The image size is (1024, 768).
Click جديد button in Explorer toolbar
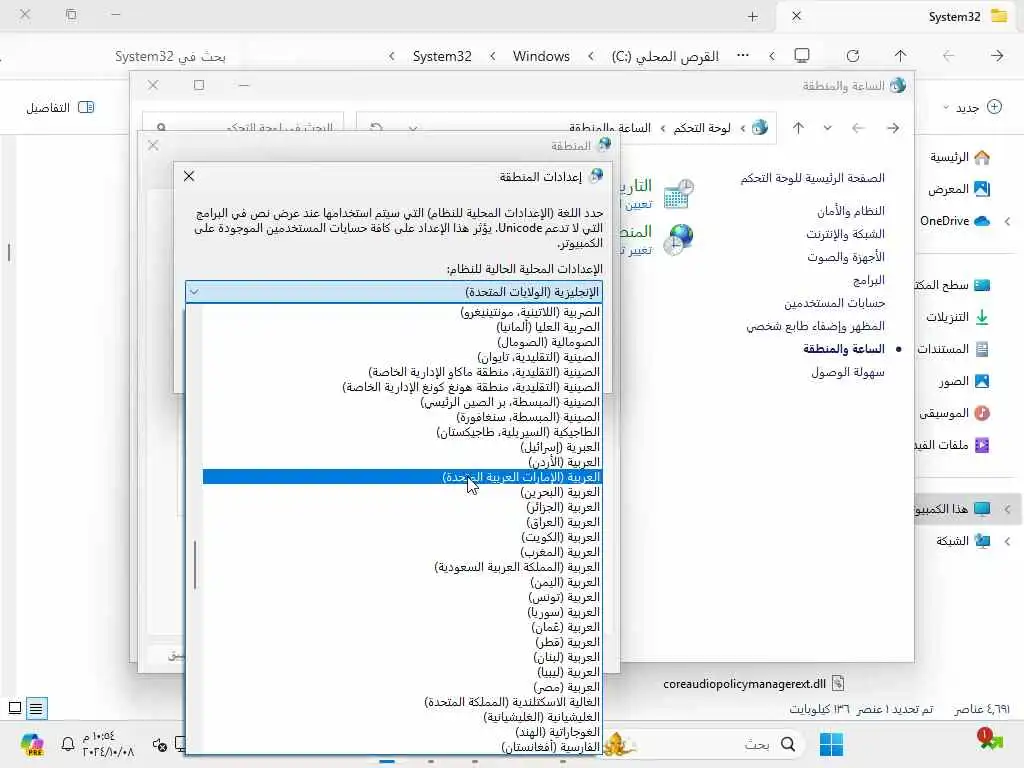pos(972,107)
